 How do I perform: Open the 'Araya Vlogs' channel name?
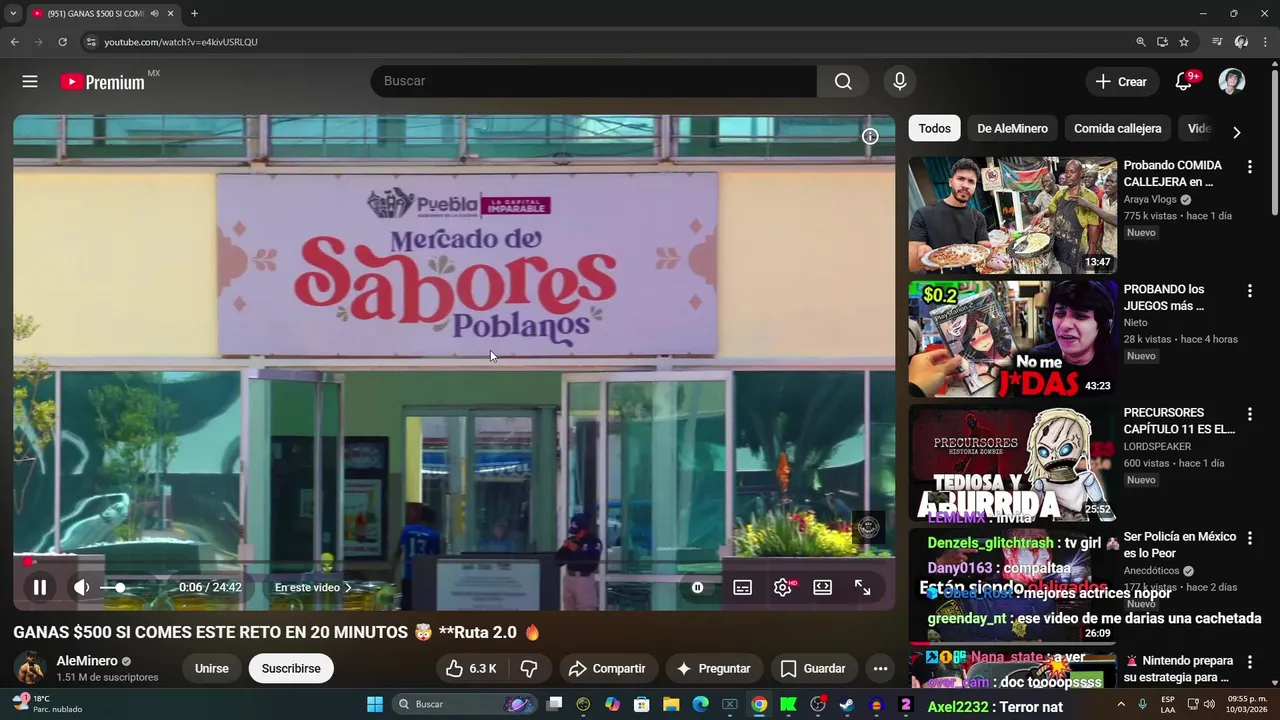point(1150,200)
